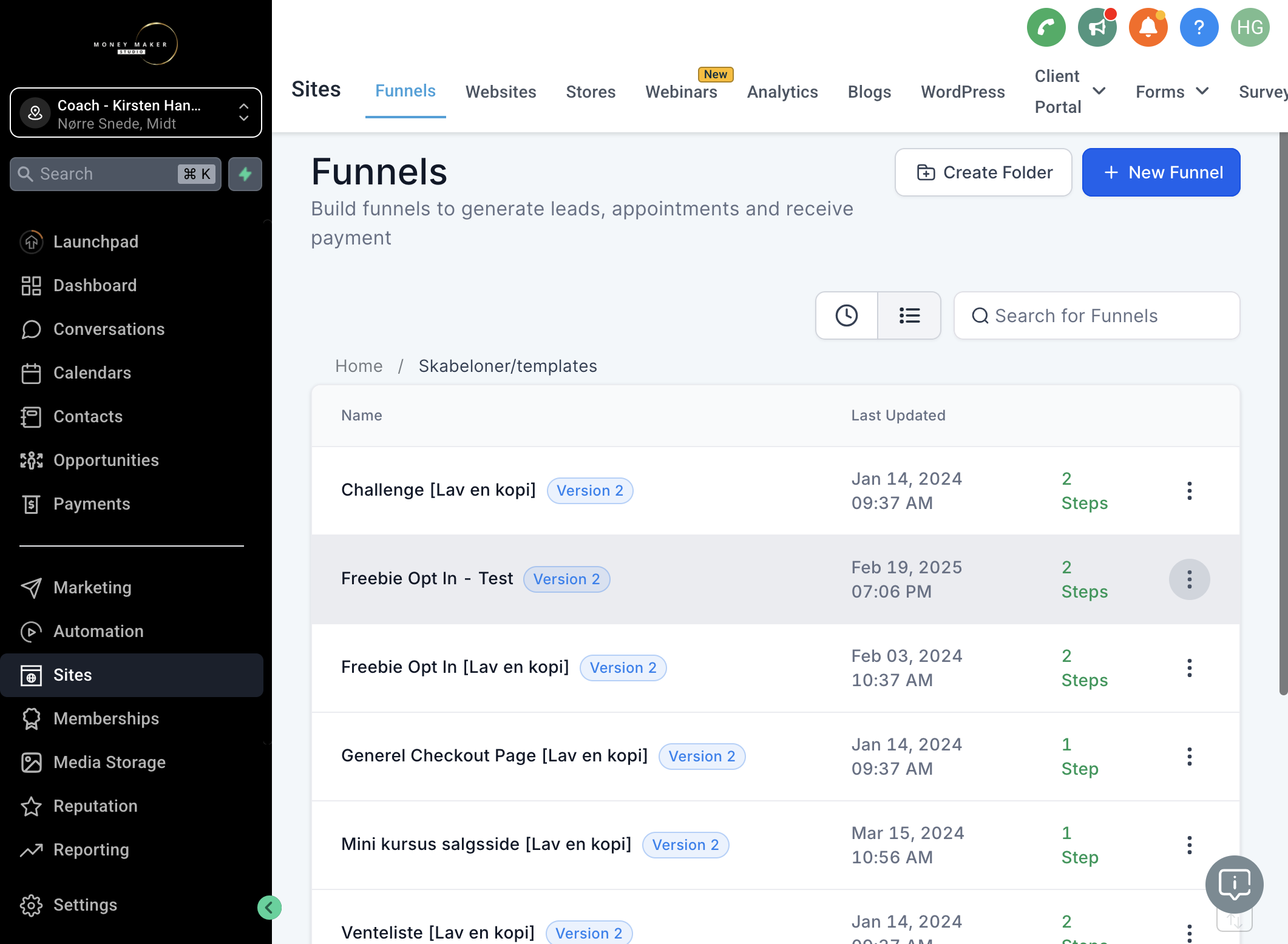Open Conversations from the sidebar
1288x944 pixels.
pyautogui.click(x=132, y=329)
